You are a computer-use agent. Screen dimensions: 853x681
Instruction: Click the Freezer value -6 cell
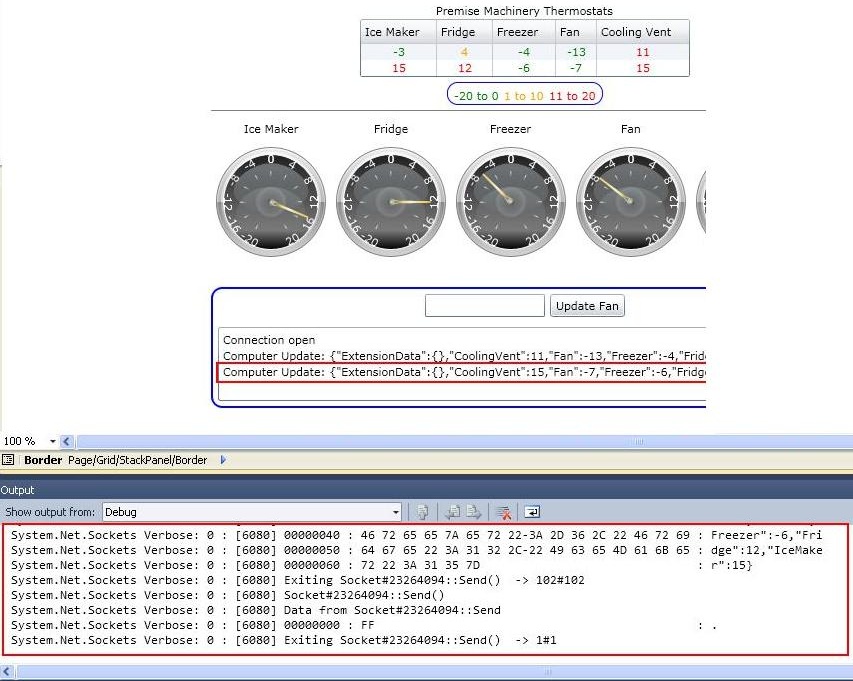(x=523, y=68)
